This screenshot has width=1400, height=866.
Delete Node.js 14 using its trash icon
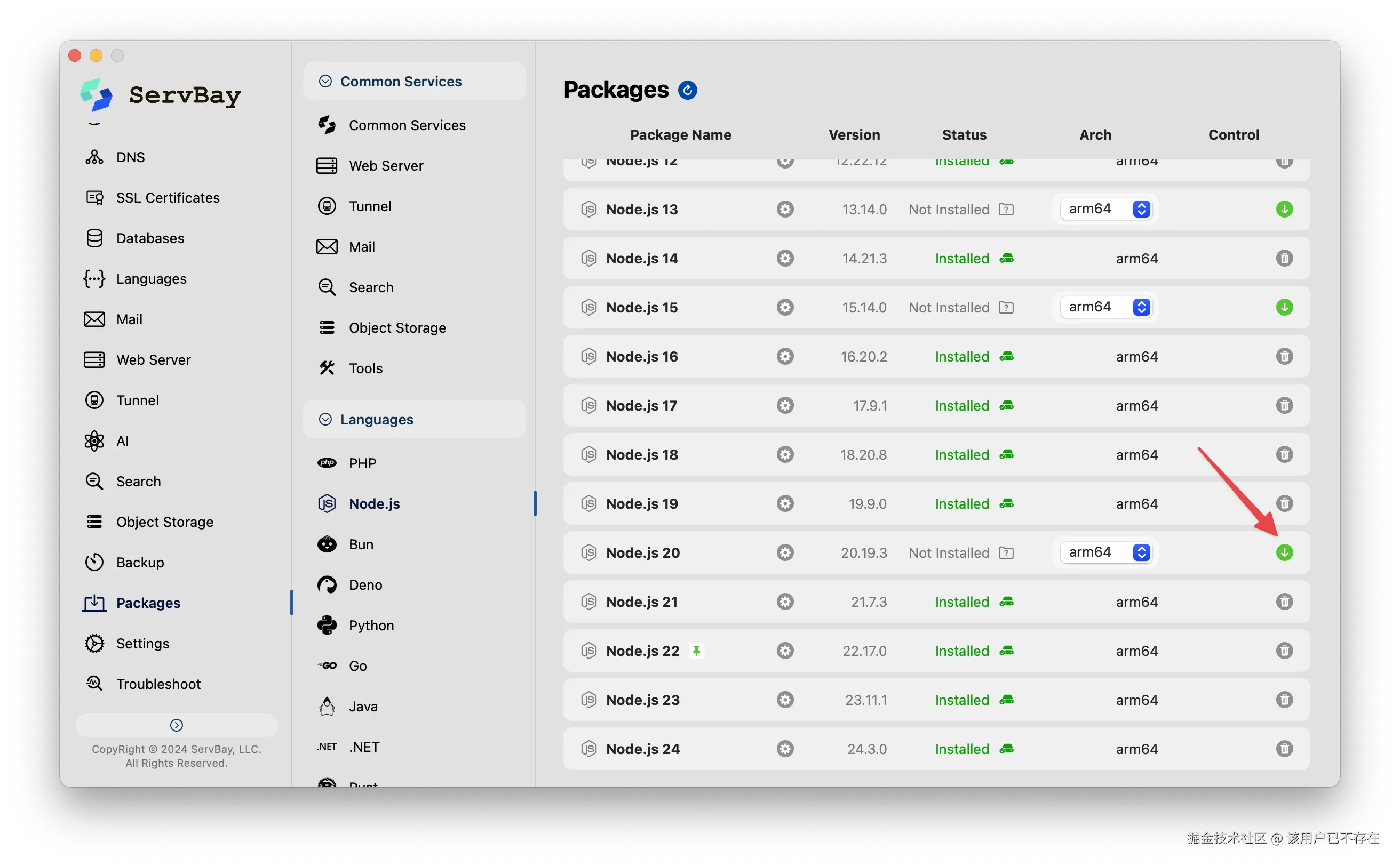1284,258
